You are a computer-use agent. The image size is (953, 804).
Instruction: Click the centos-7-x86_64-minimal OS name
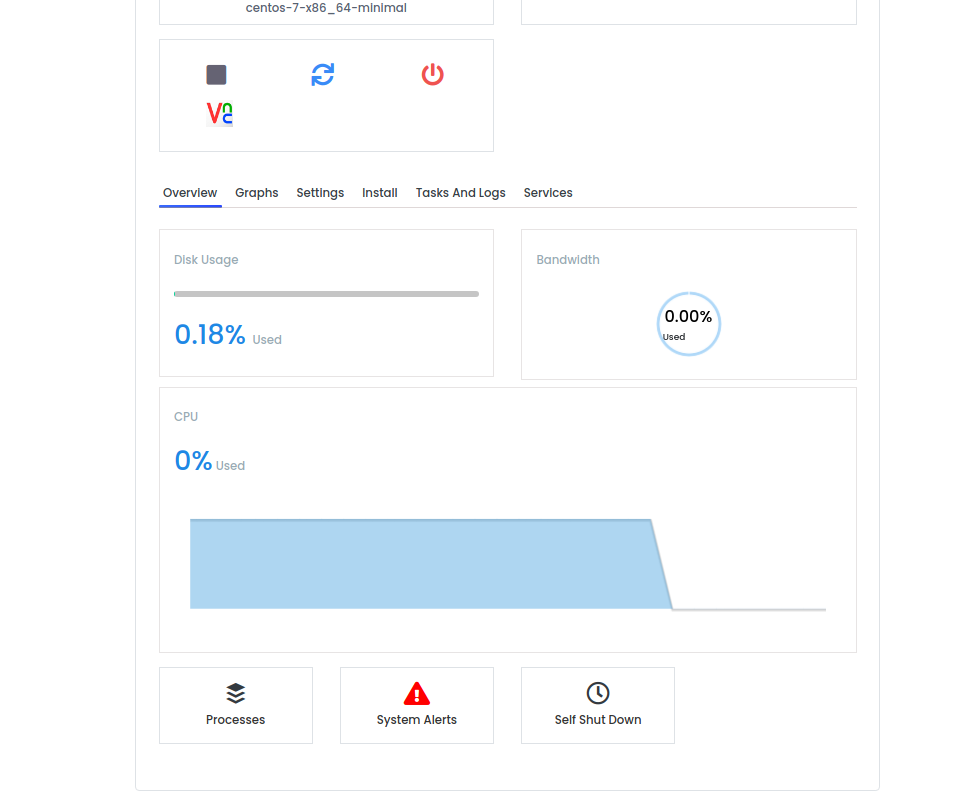[x=326, y=8]
